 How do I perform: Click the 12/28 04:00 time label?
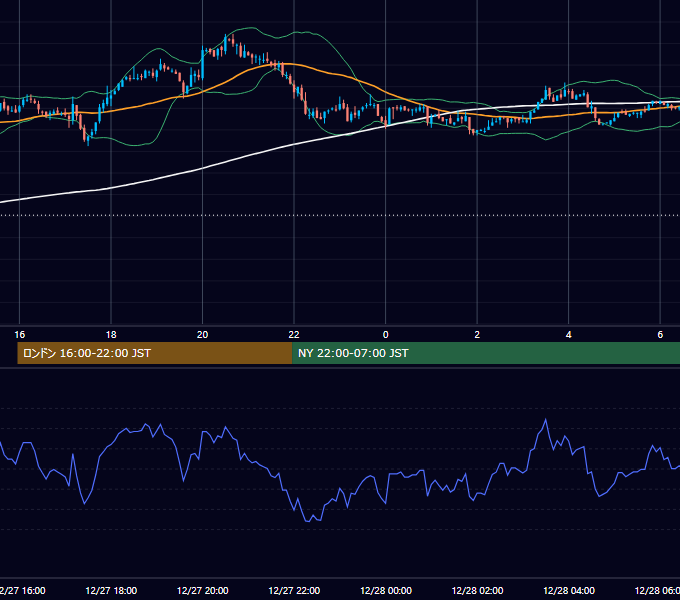(x=569, y=590)
